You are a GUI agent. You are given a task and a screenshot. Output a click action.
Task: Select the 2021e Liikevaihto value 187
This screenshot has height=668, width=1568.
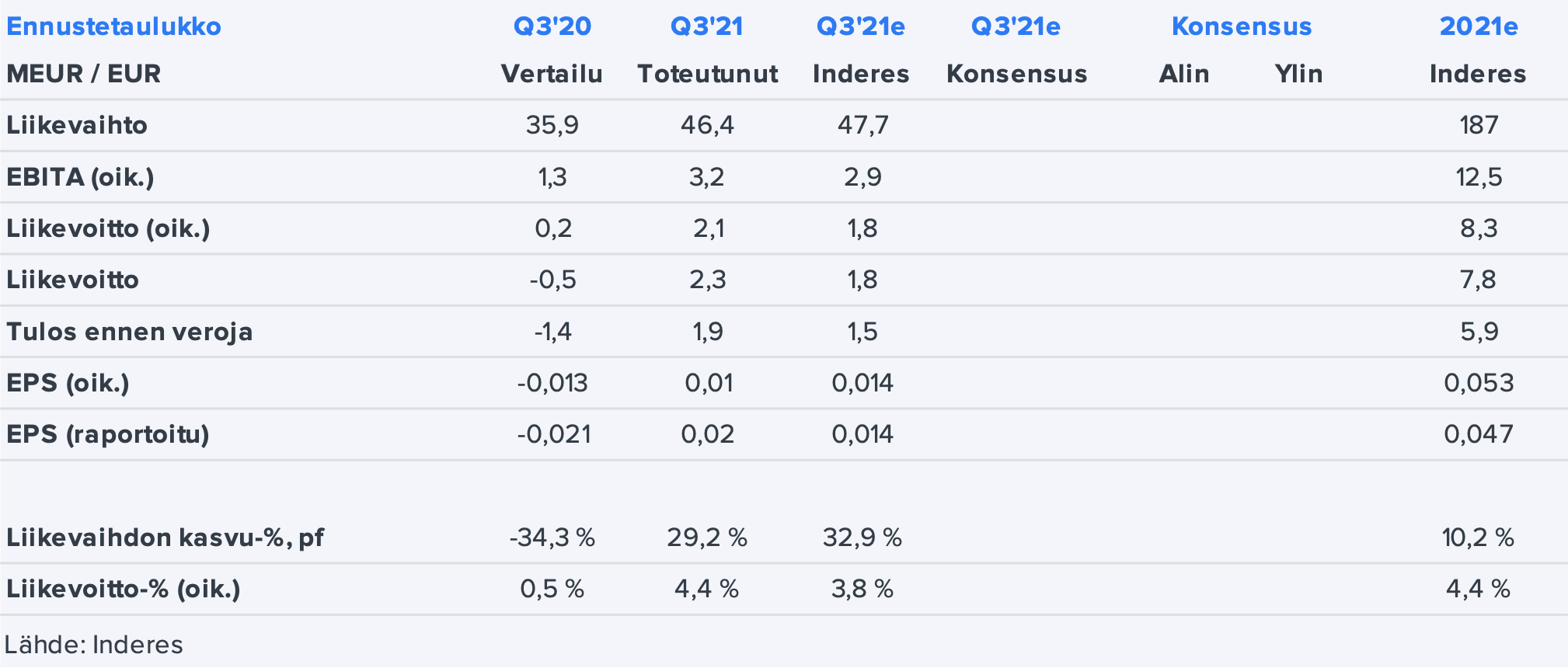coord(1478,125)
